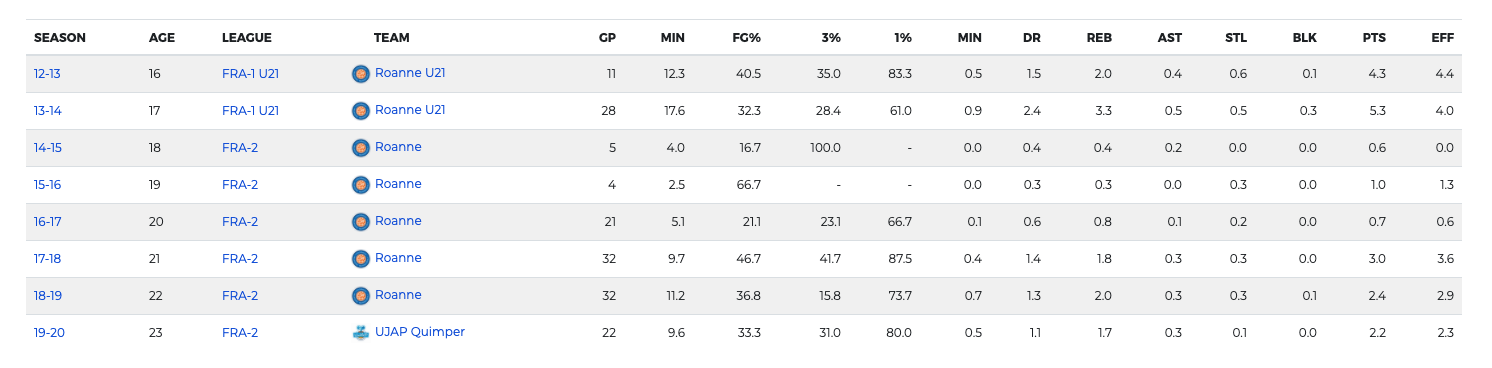Open UJAP Quimper team page
Image resolution: width=1492 pixels, height=368 pixels.
(x=420, y=332)
